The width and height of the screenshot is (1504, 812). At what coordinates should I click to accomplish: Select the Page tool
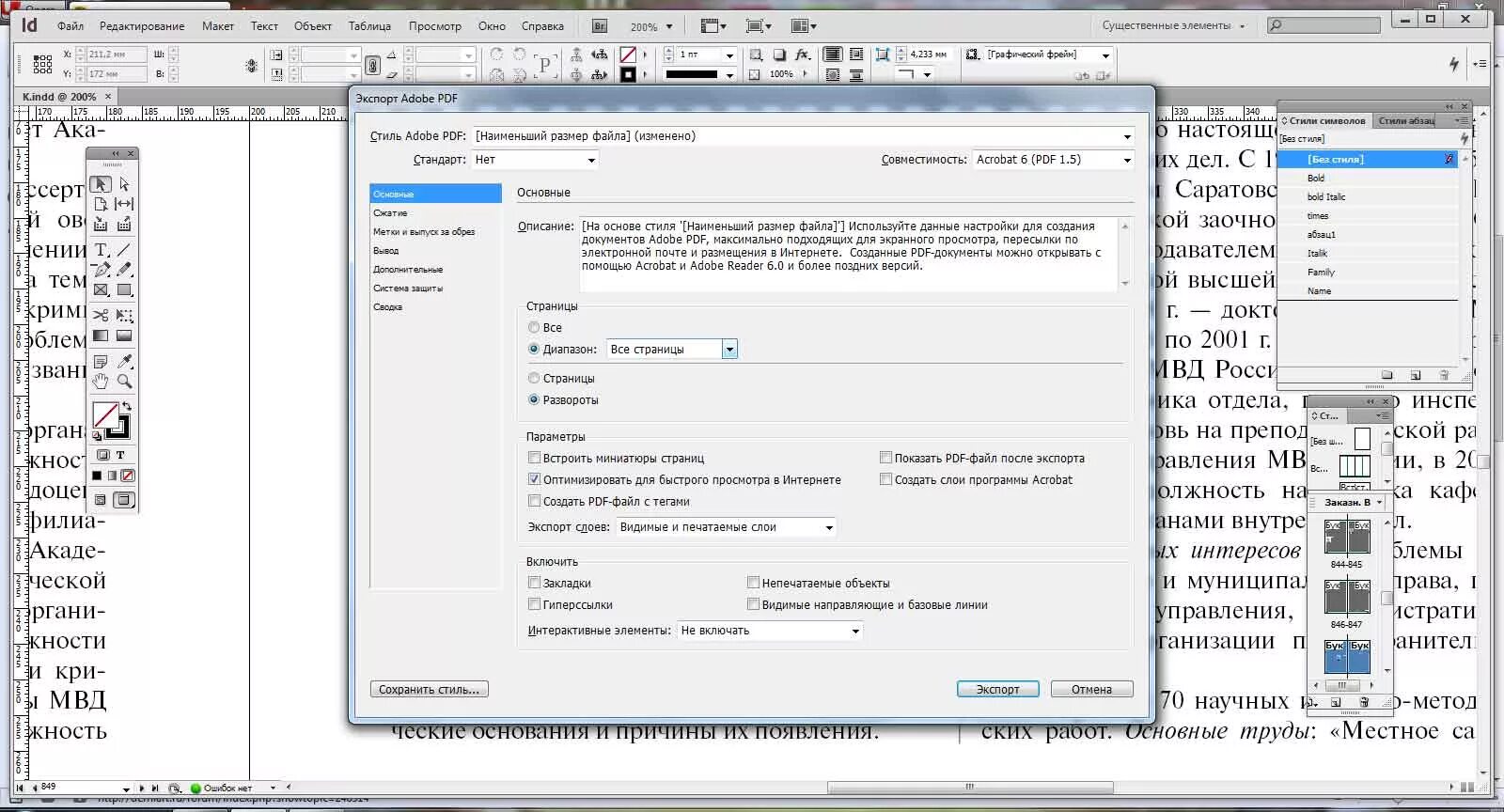pyautogui.click(x=101, y=204)
